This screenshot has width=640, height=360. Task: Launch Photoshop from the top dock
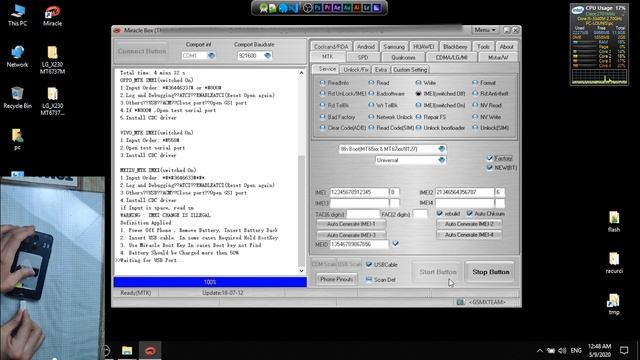coord(318,8)
